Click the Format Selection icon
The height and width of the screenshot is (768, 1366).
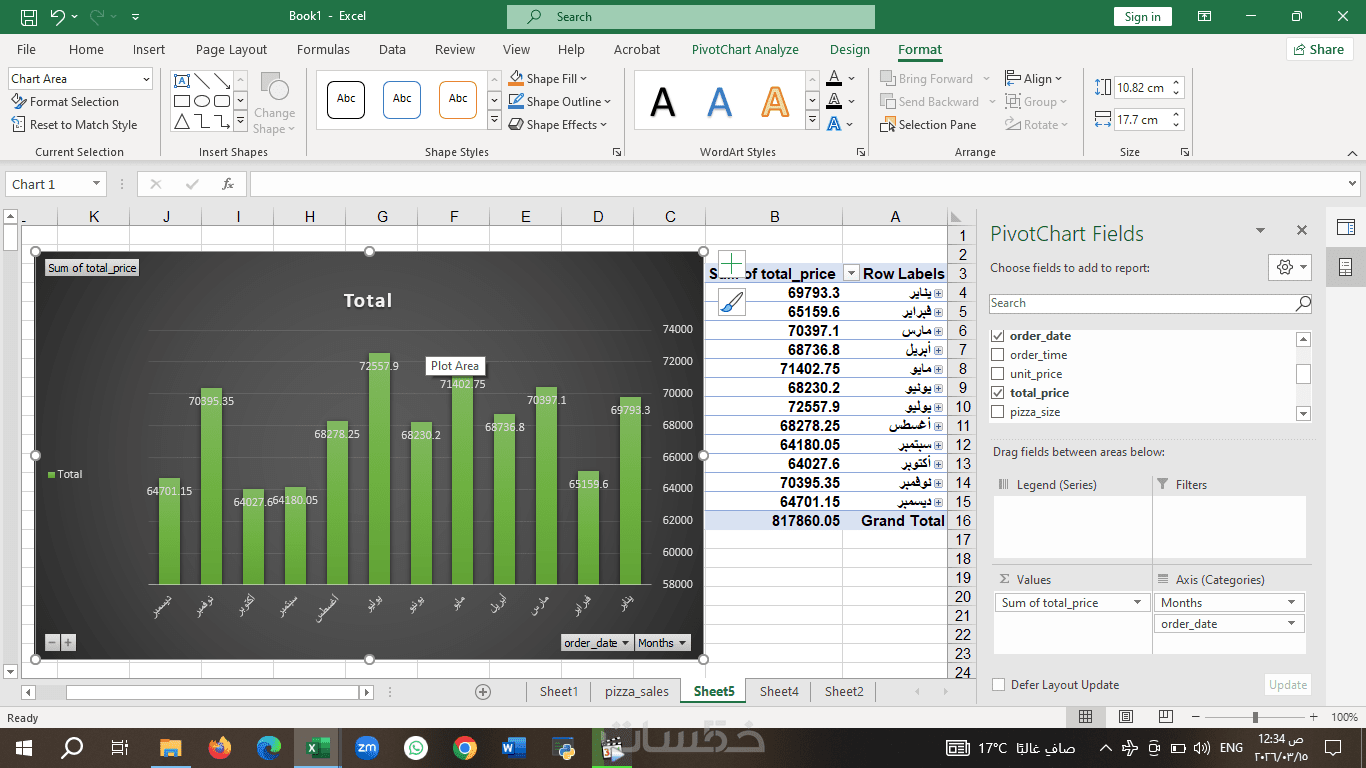(18, 102)
